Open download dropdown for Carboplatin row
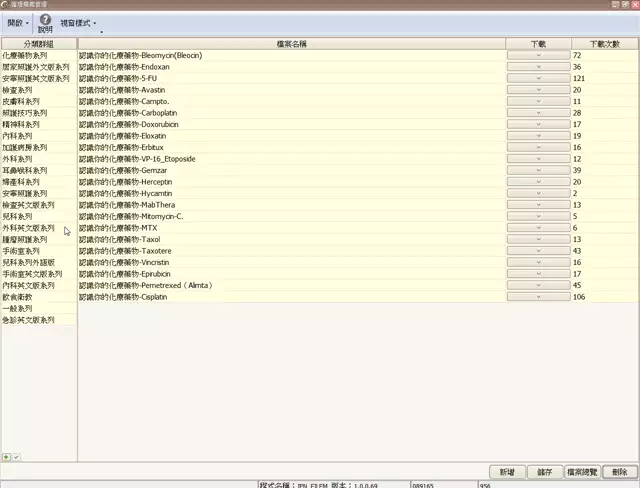This screenshot has width=640, height=488. 538,113
